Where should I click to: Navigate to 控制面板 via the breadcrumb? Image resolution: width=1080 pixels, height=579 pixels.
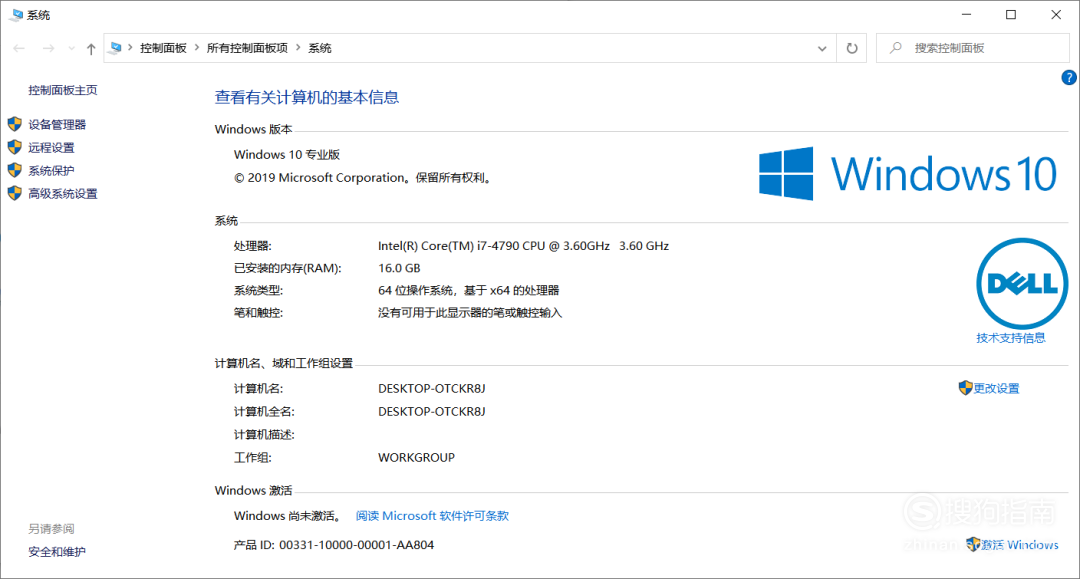coord(163,47)
